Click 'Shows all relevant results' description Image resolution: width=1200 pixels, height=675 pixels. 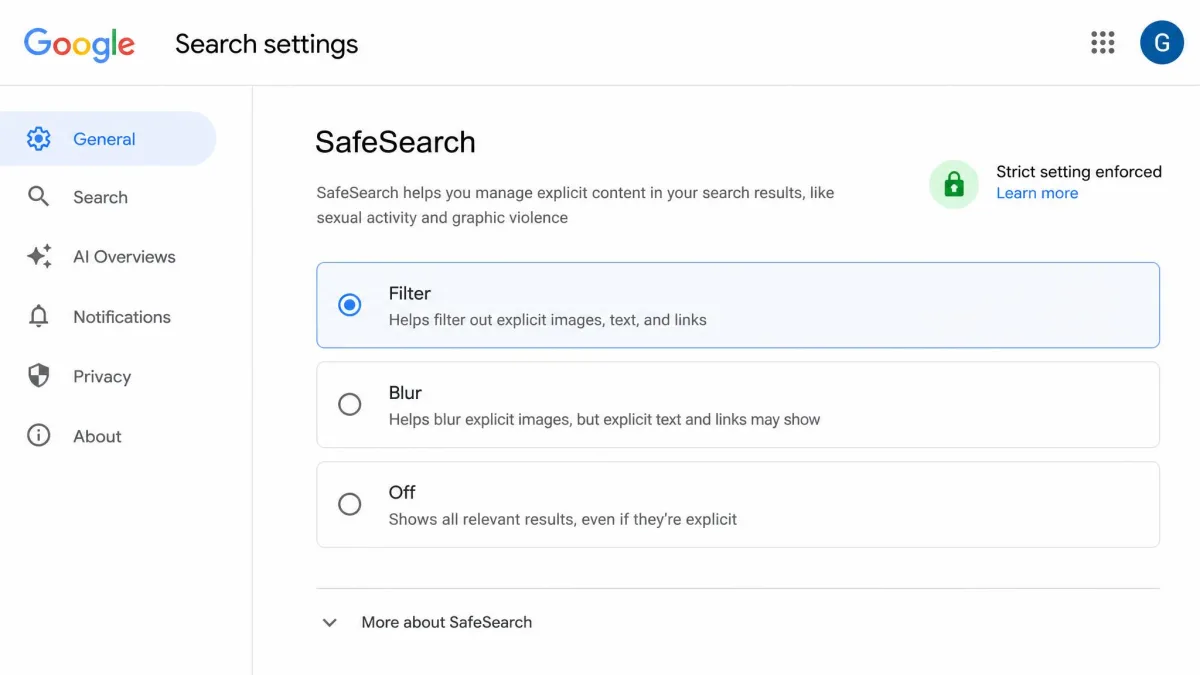(x=563, y=519)
